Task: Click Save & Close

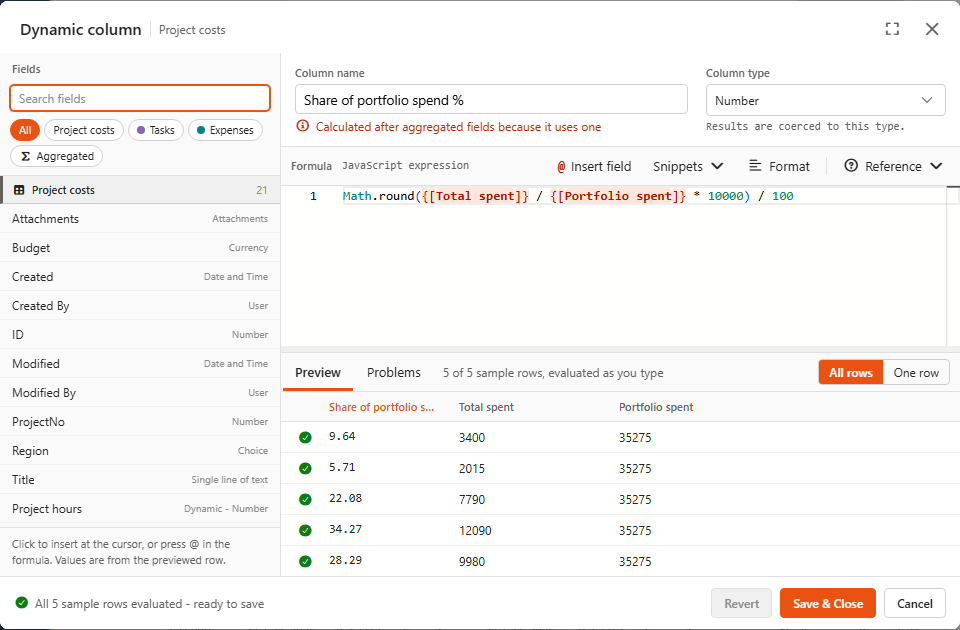Action: 828,603
